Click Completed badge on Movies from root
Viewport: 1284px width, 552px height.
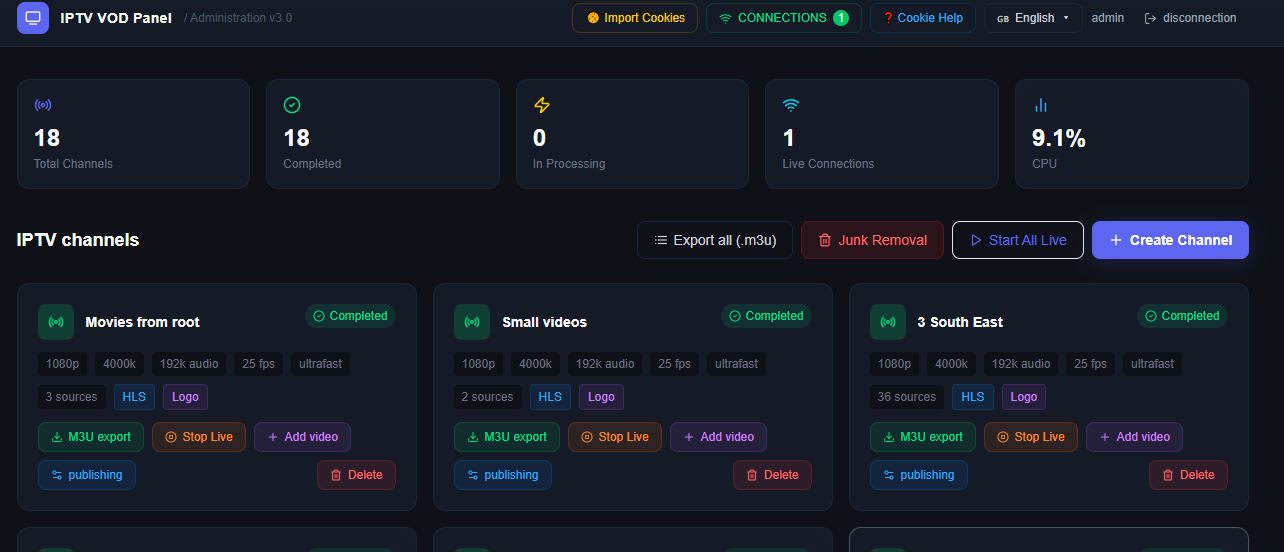click(x=350, y=316)
